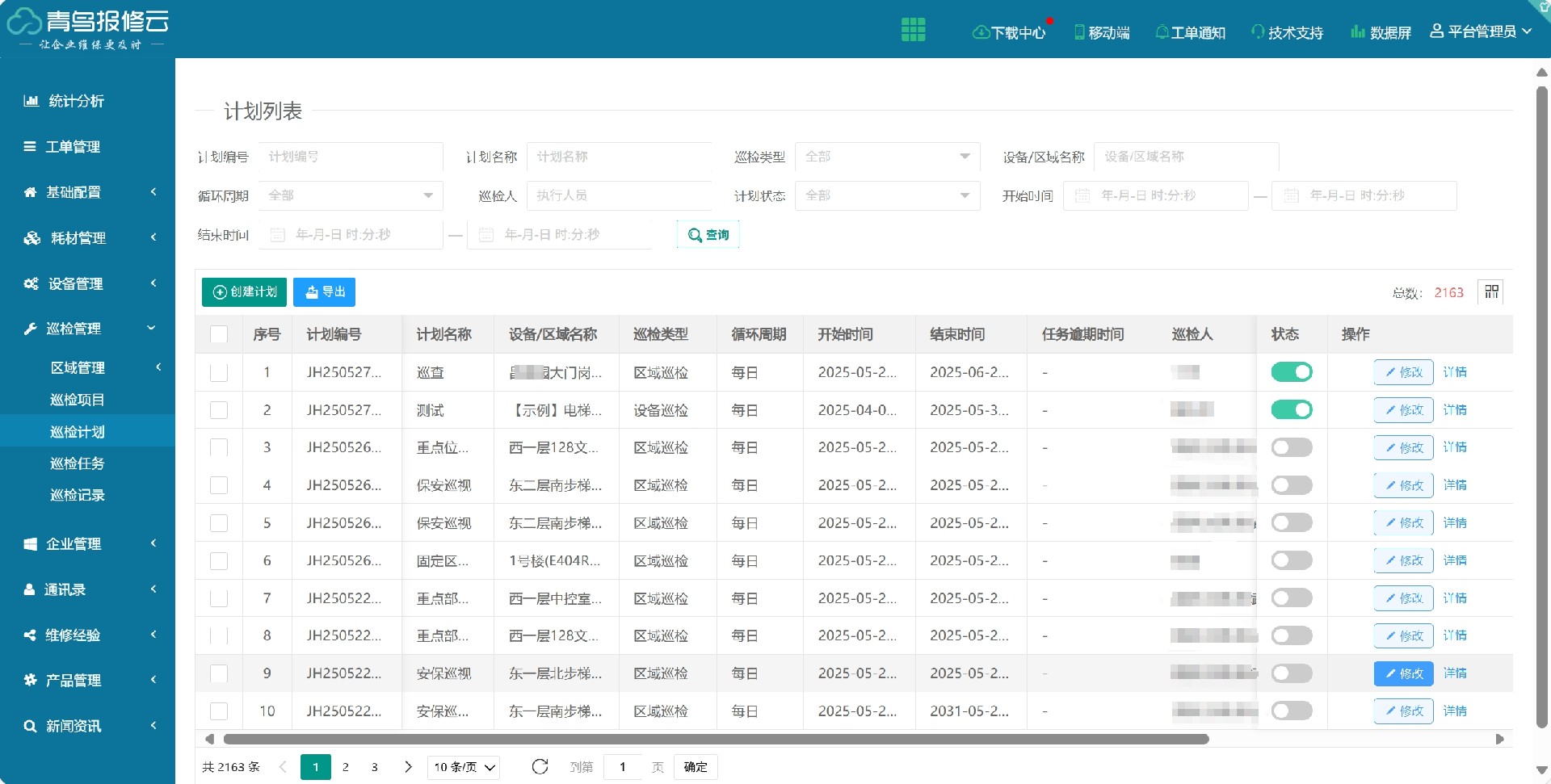Enable the status toggle on row 3
Image resolution: width=1551 pixels, height=784 pixels.
tap(1292, 447)
